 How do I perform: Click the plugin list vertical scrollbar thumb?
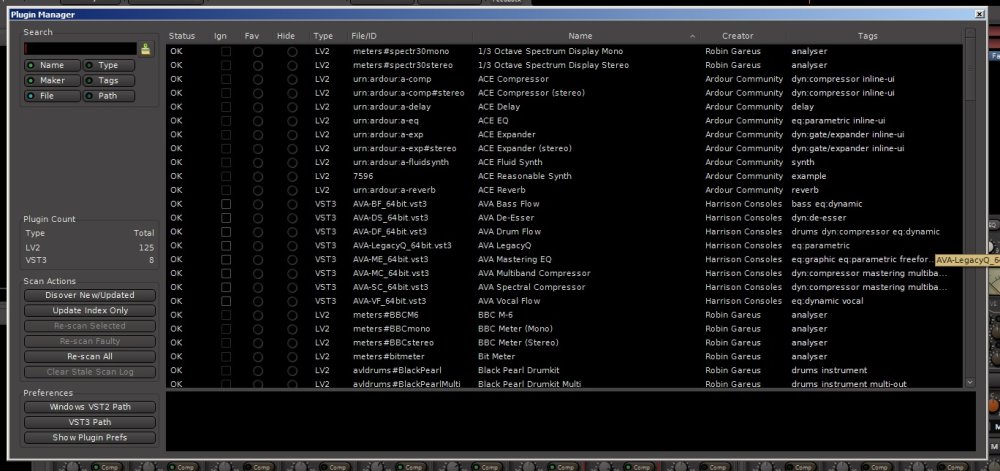tap(970, 69)
